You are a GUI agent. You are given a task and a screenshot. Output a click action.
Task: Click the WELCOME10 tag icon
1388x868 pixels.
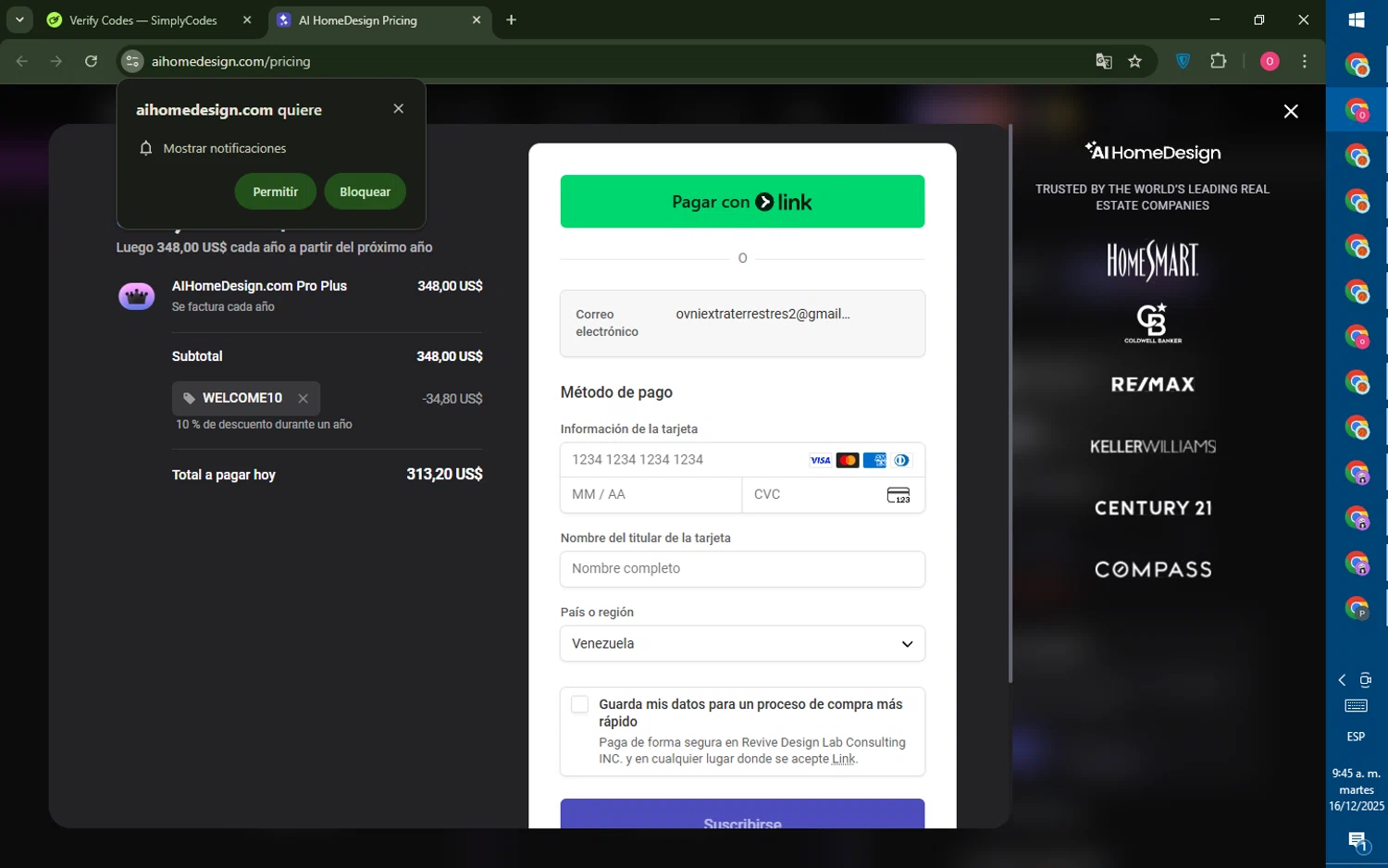189,398
